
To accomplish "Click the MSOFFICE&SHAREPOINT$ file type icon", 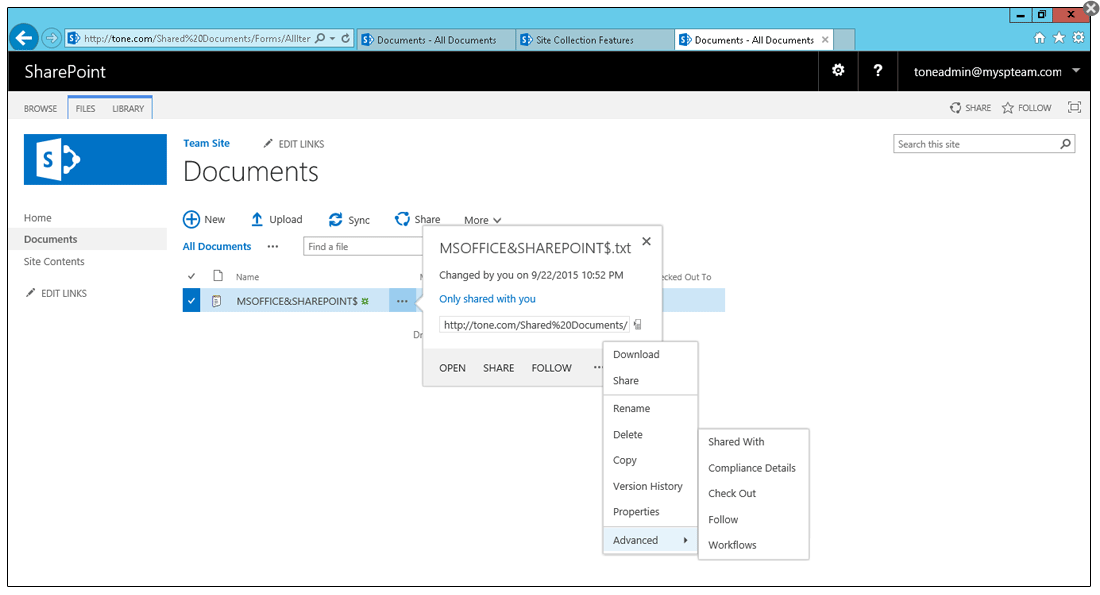I will tap(217, 301).
